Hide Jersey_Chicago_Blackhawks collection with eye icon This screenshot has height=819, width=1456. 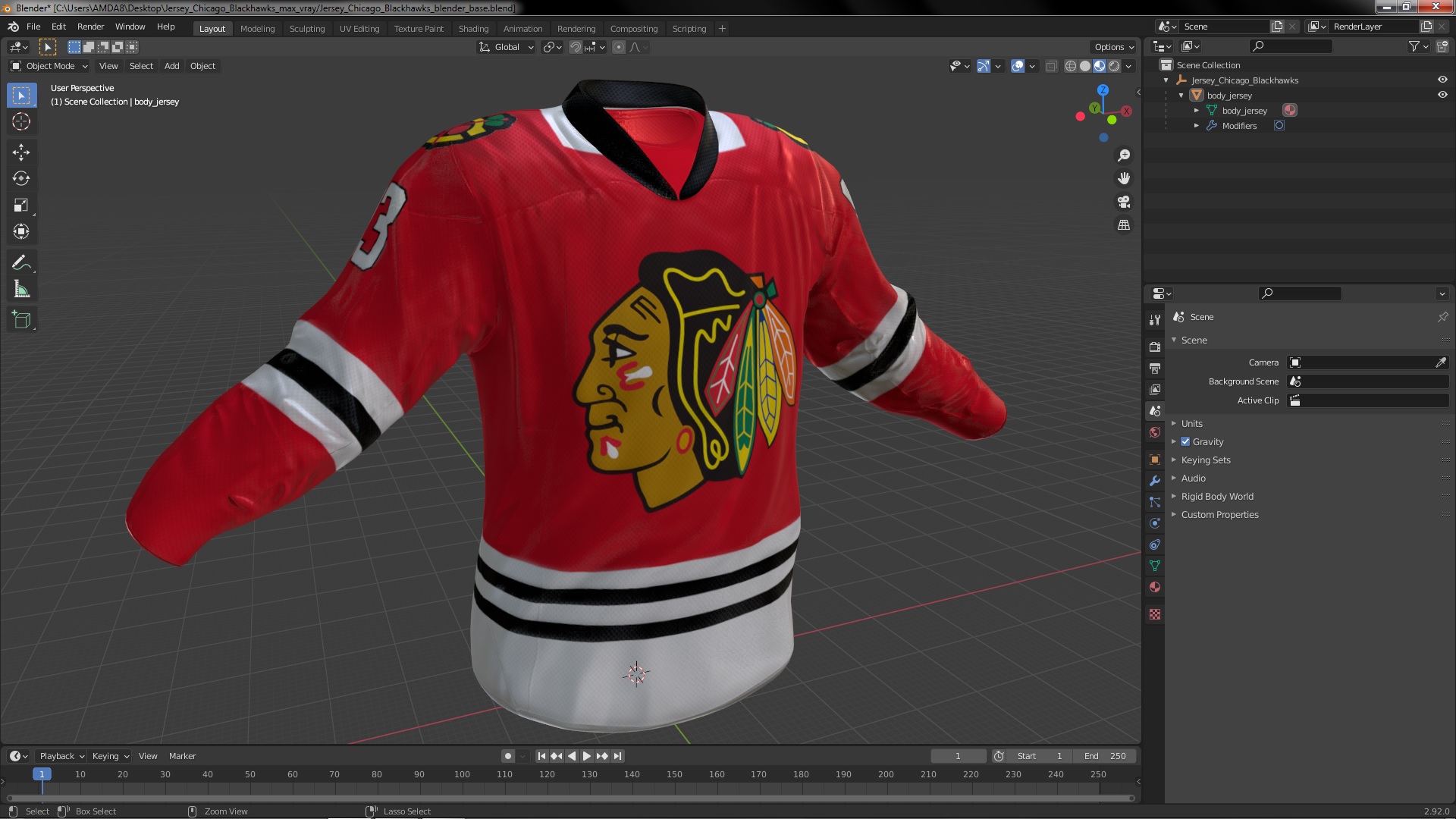[1442, 80]
